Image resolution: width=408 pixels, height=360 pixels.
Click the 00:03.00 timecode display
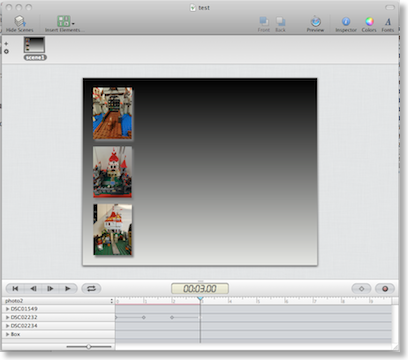click(200, 289)
